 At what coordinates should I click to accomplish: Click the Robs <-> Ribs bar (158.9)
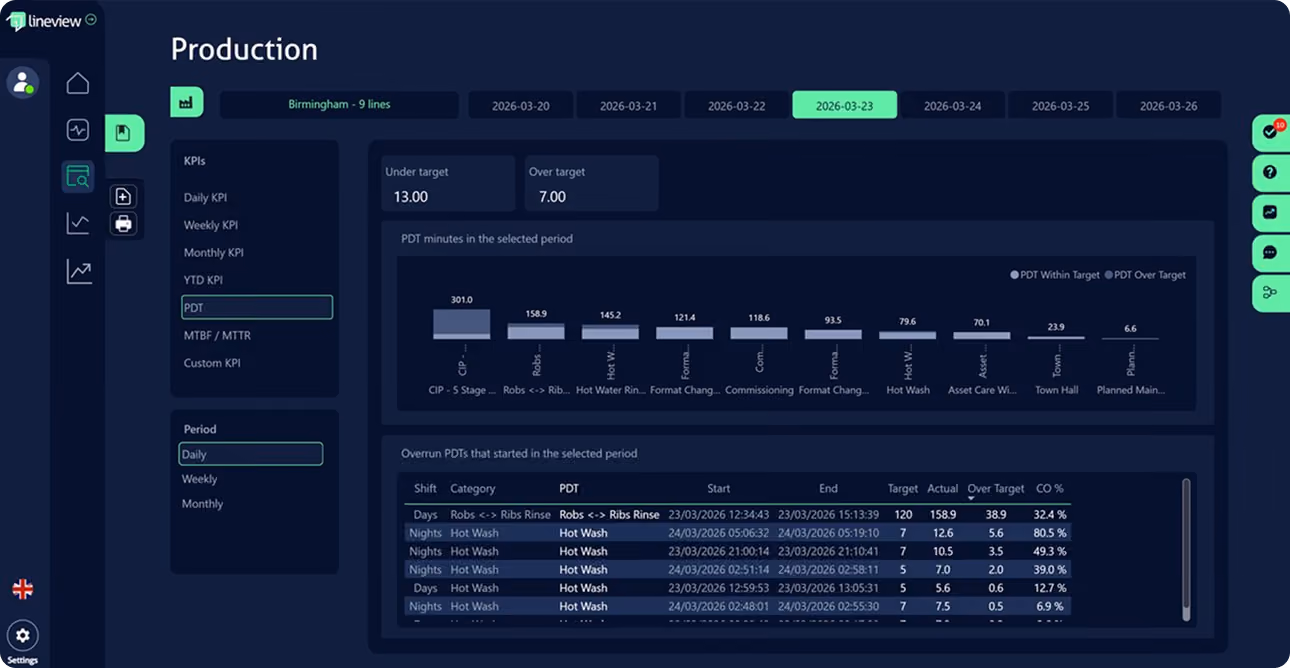coord(536,331)
